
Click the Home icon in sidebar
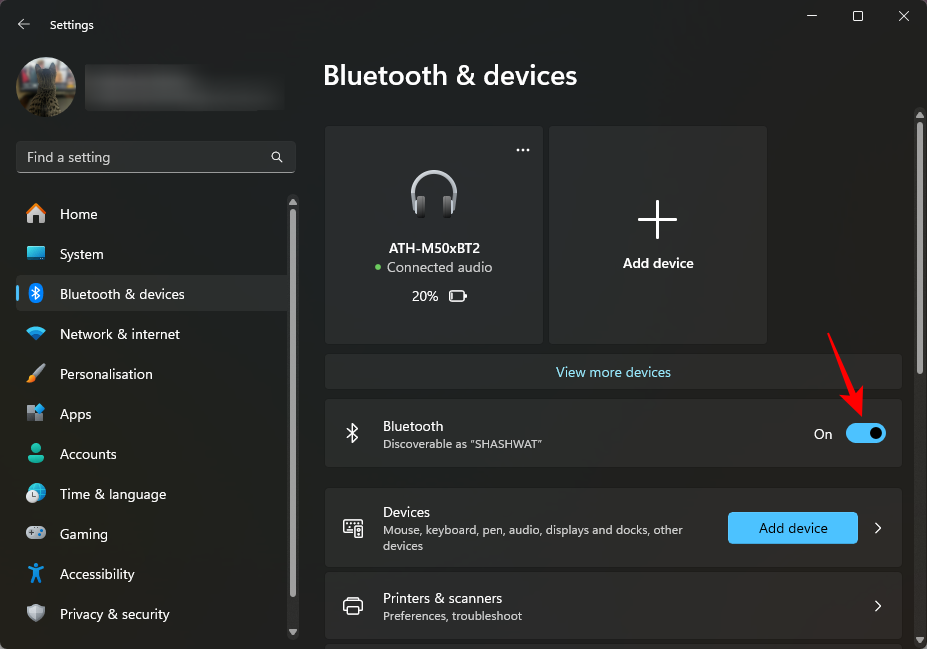pyautogui.click(x=36, y=214)
